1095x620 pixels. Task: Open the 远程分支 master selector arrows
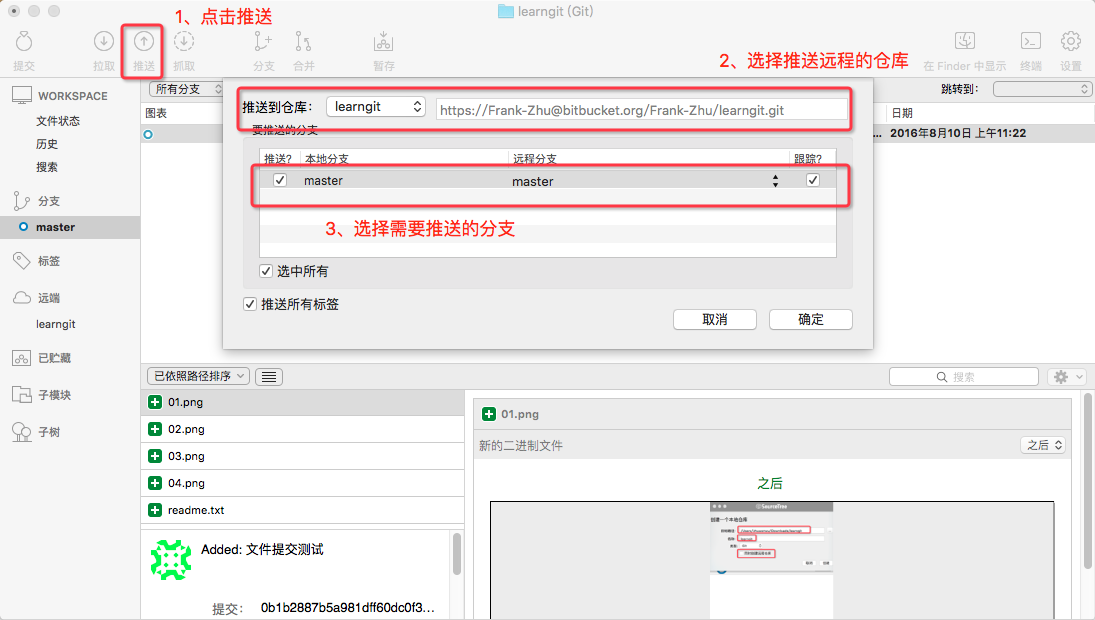(775, 181)
